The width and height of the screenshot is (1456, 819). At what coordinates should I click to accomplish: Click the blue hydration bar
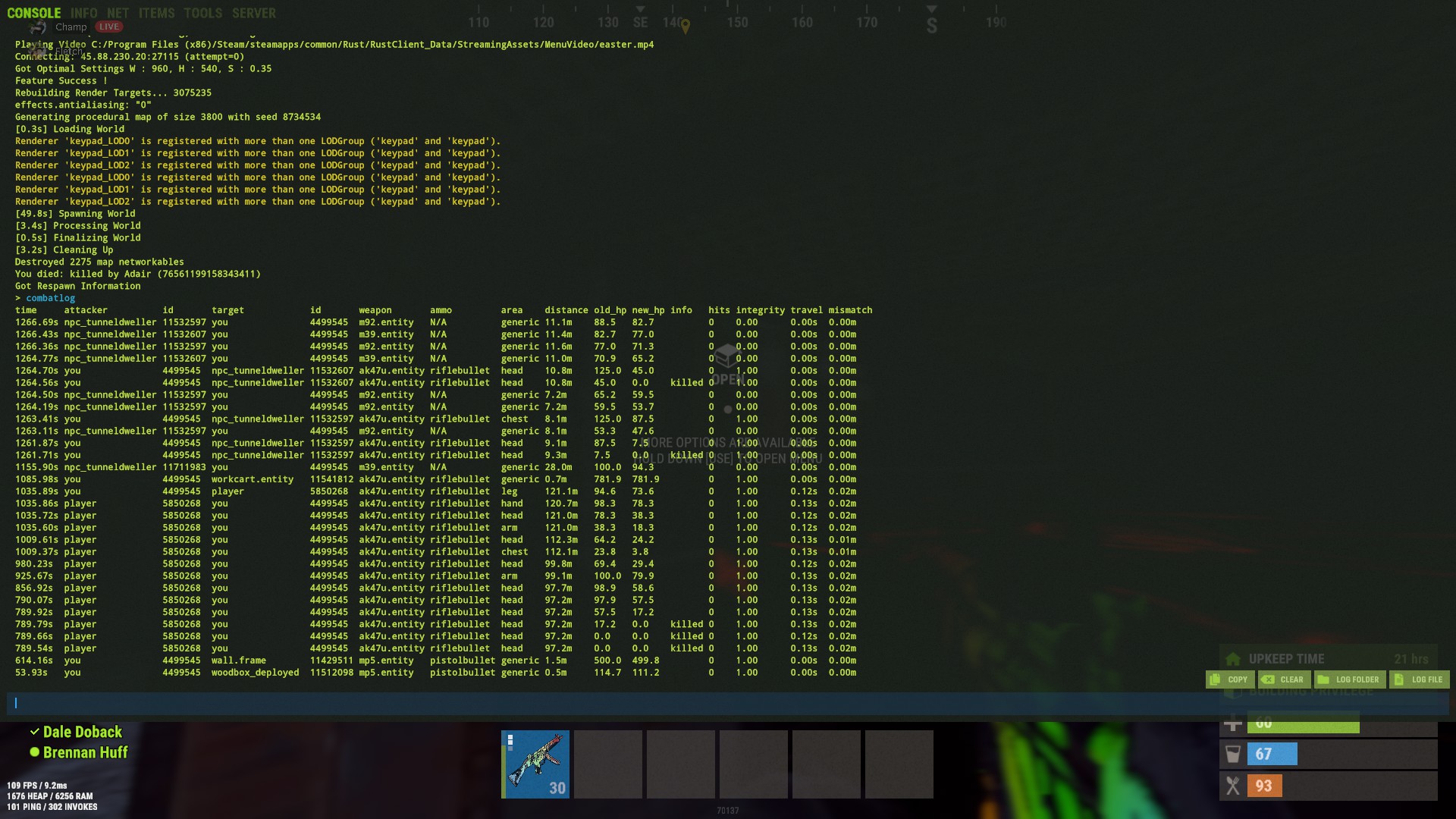pos(1272,754)
